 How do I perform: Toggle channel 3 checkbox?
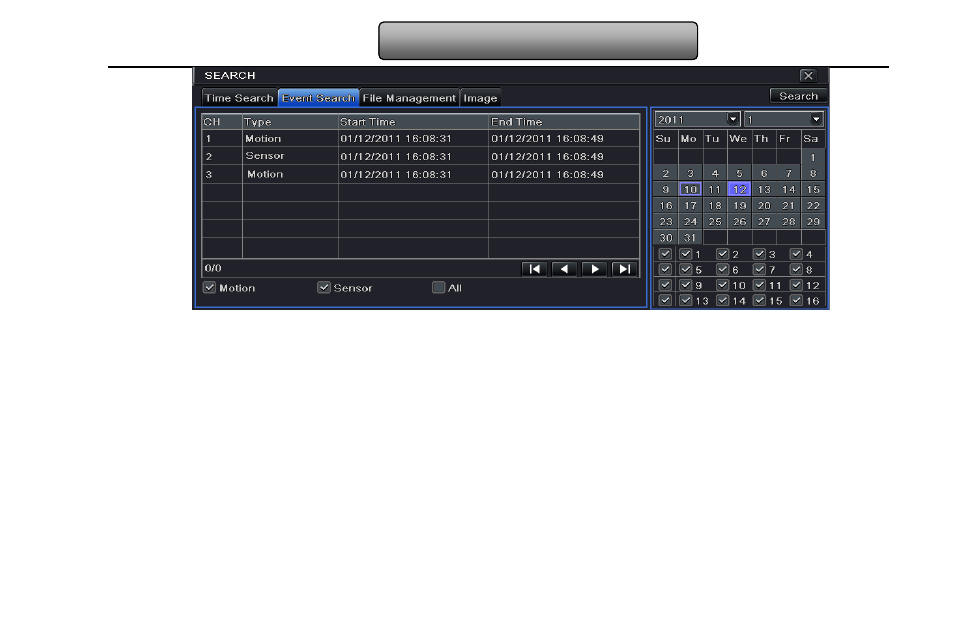point(759,254)
